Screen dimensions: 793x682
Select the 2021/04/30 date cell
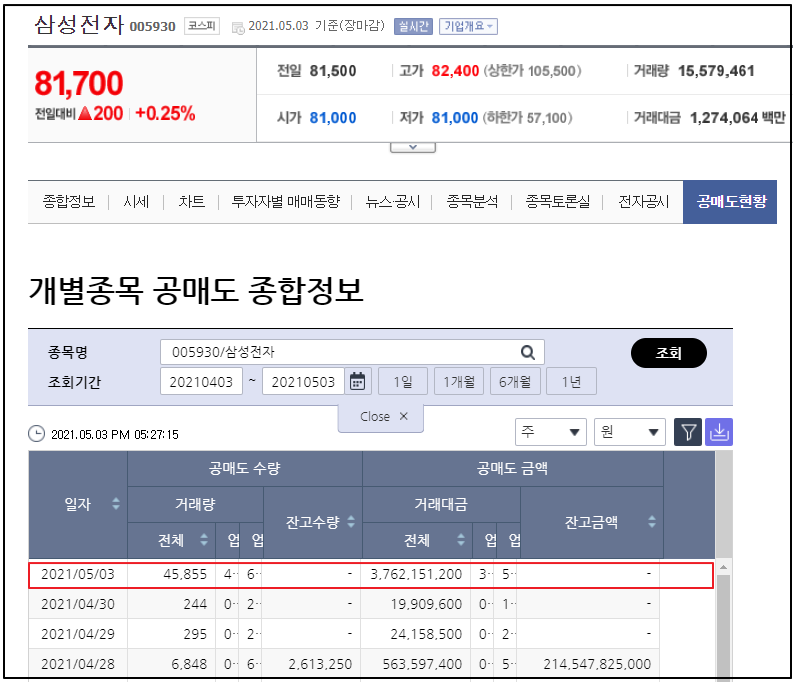(x=78, y=604)
